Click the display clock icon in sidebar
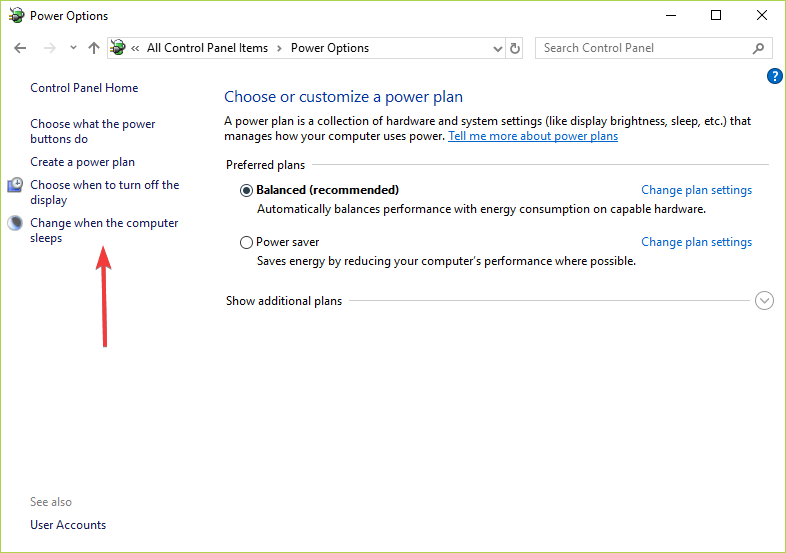The image size is (786, 553). tap(15, 185)
